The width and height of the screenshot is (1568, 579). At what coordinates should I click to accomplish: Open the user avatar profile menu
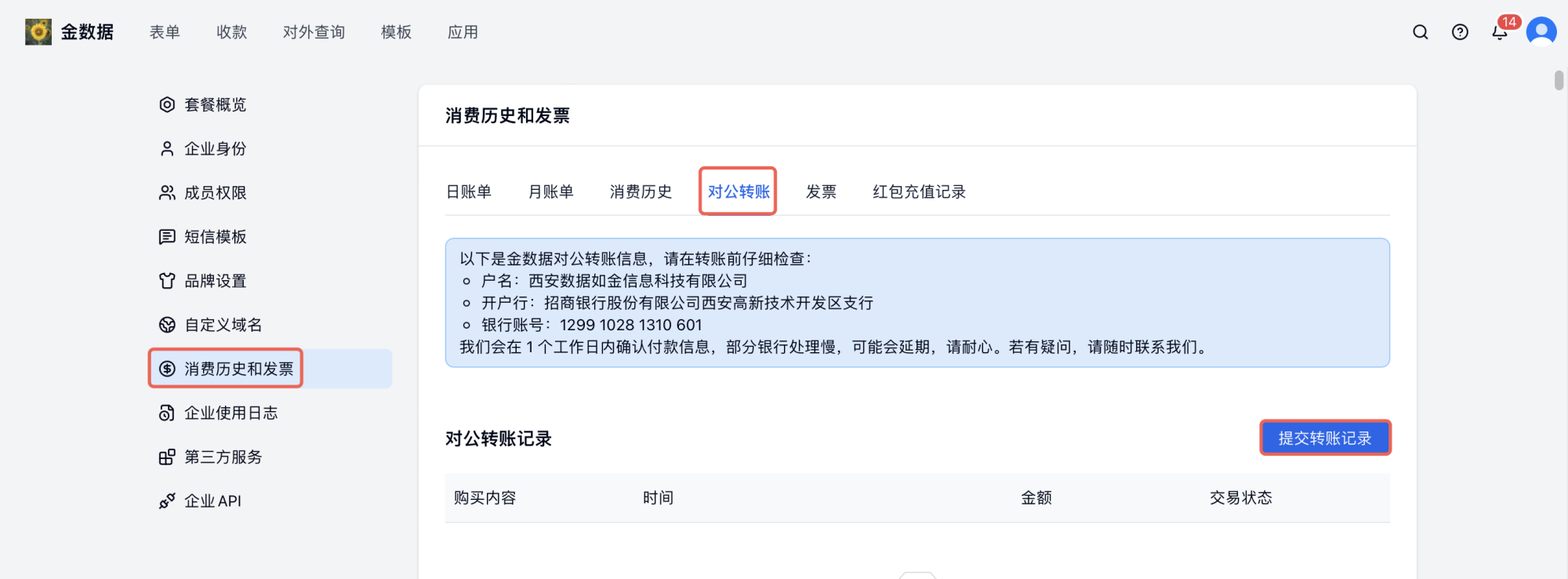pyautogui.click(x=1541, y=32)
